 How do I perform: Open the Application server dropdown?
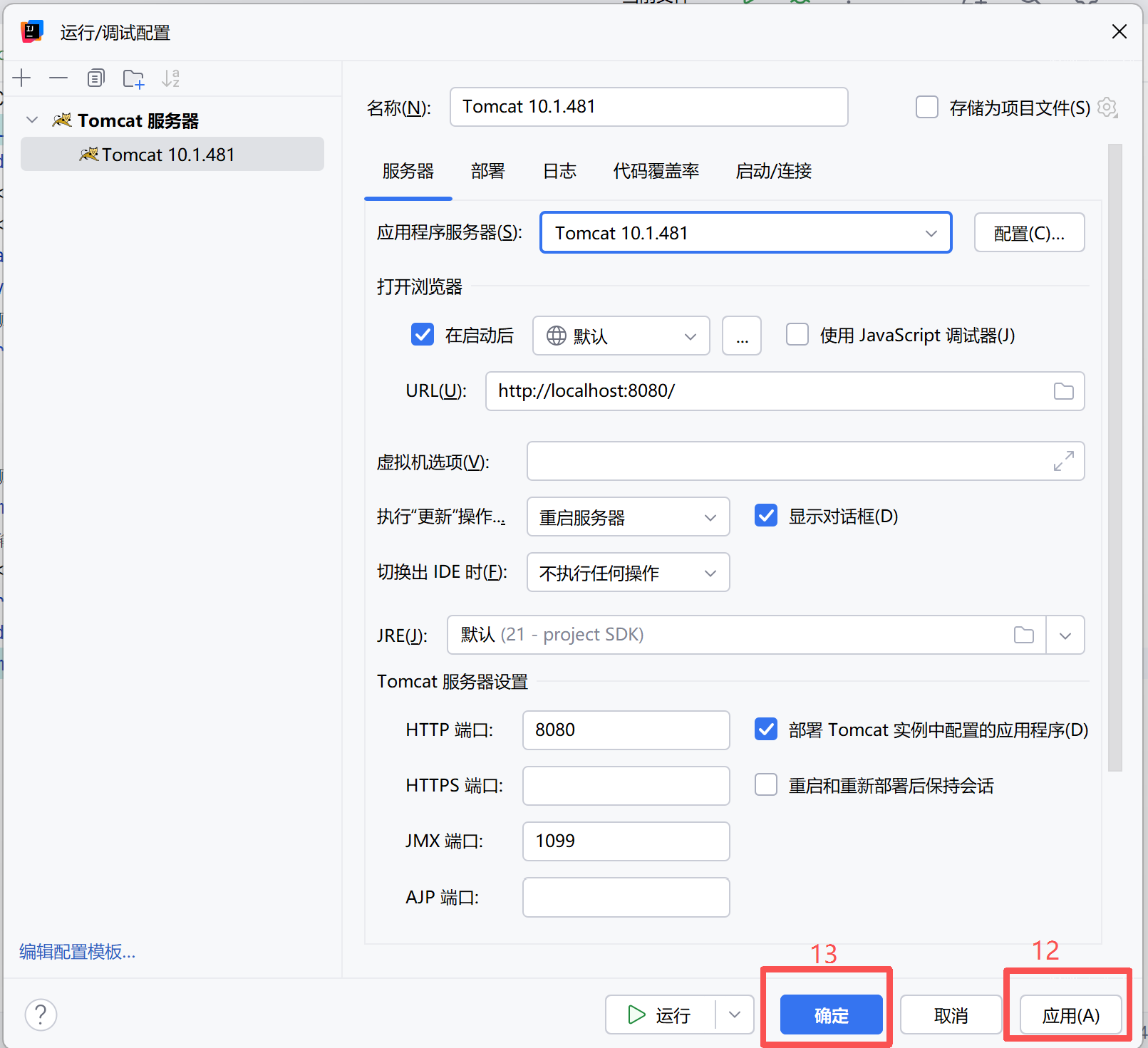pyautogui.click(x=745, y=233)
